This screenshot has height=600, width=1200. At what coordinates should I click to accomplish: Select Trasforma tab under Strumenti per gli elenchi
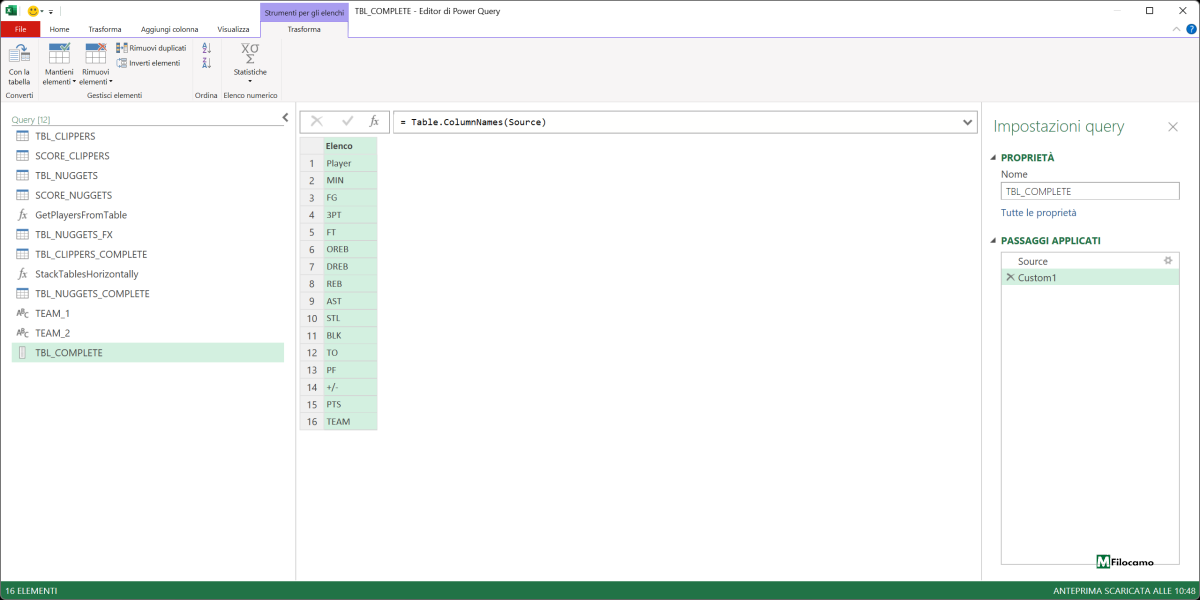pos(304,30)
